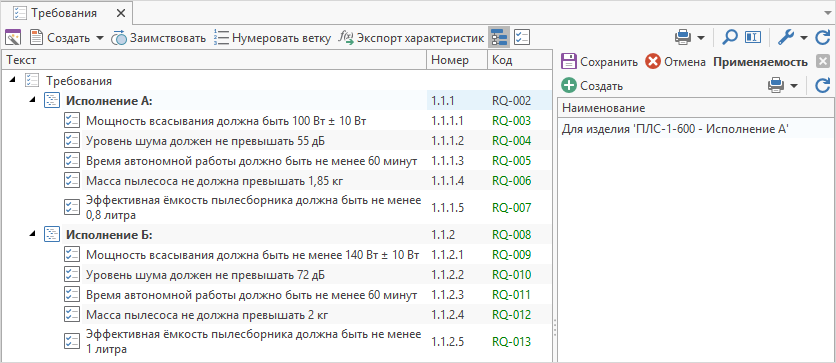Click icon of Исполнение Б group
The height and width of the screenshot is (363, 836).
(52, 235)
